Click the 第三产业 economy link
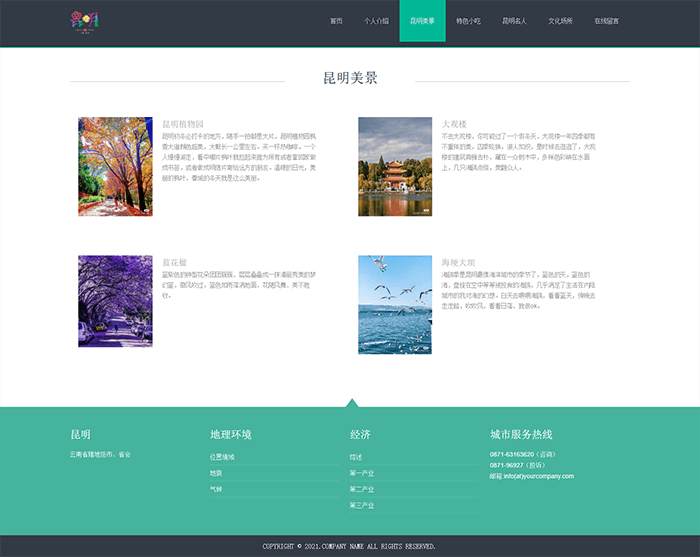Image resolution: width=700 pixels, height=557 pixels. [361, 505]
